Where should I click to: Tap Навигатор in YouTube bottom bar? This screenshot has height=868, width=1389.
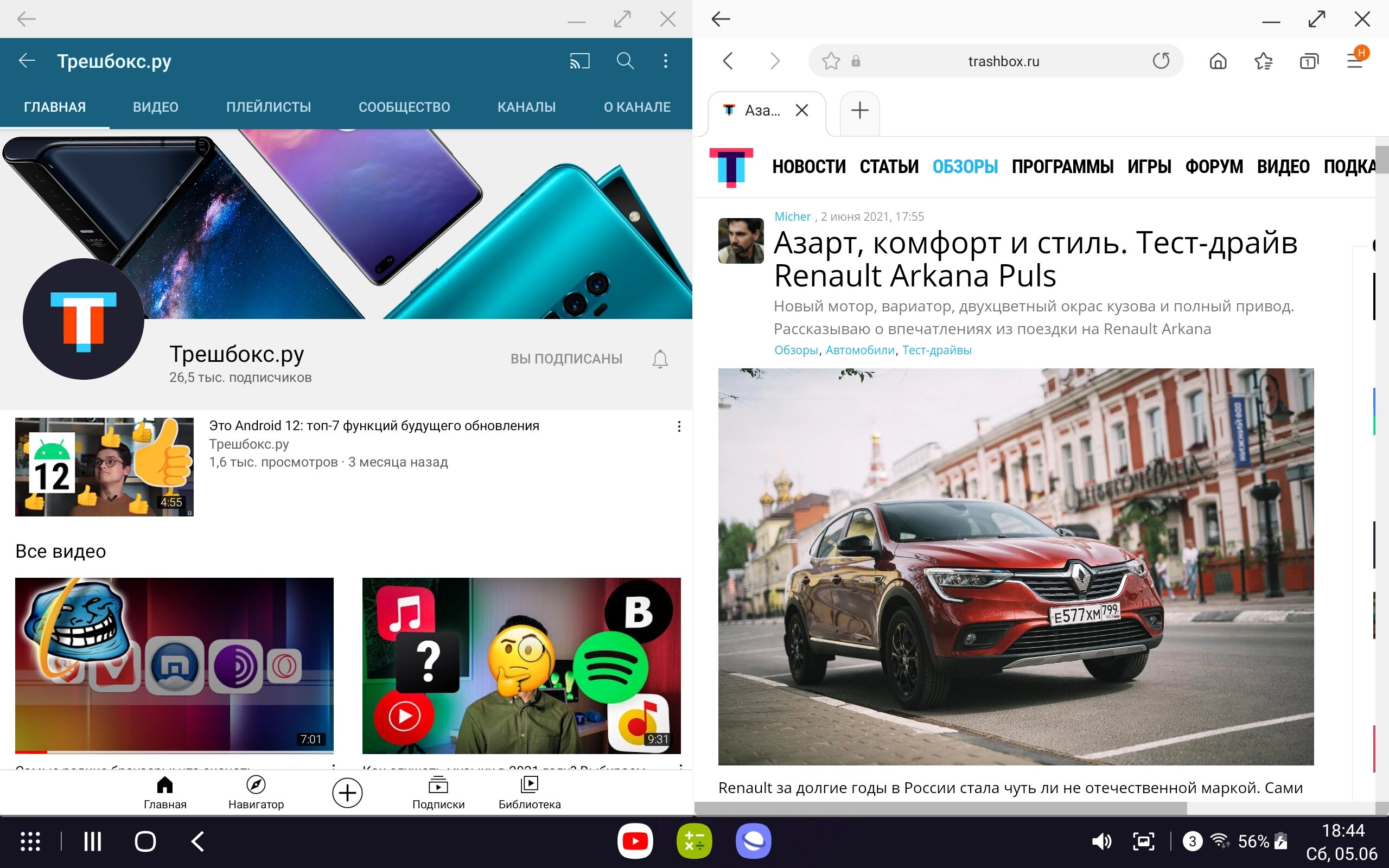pos(256,793)
